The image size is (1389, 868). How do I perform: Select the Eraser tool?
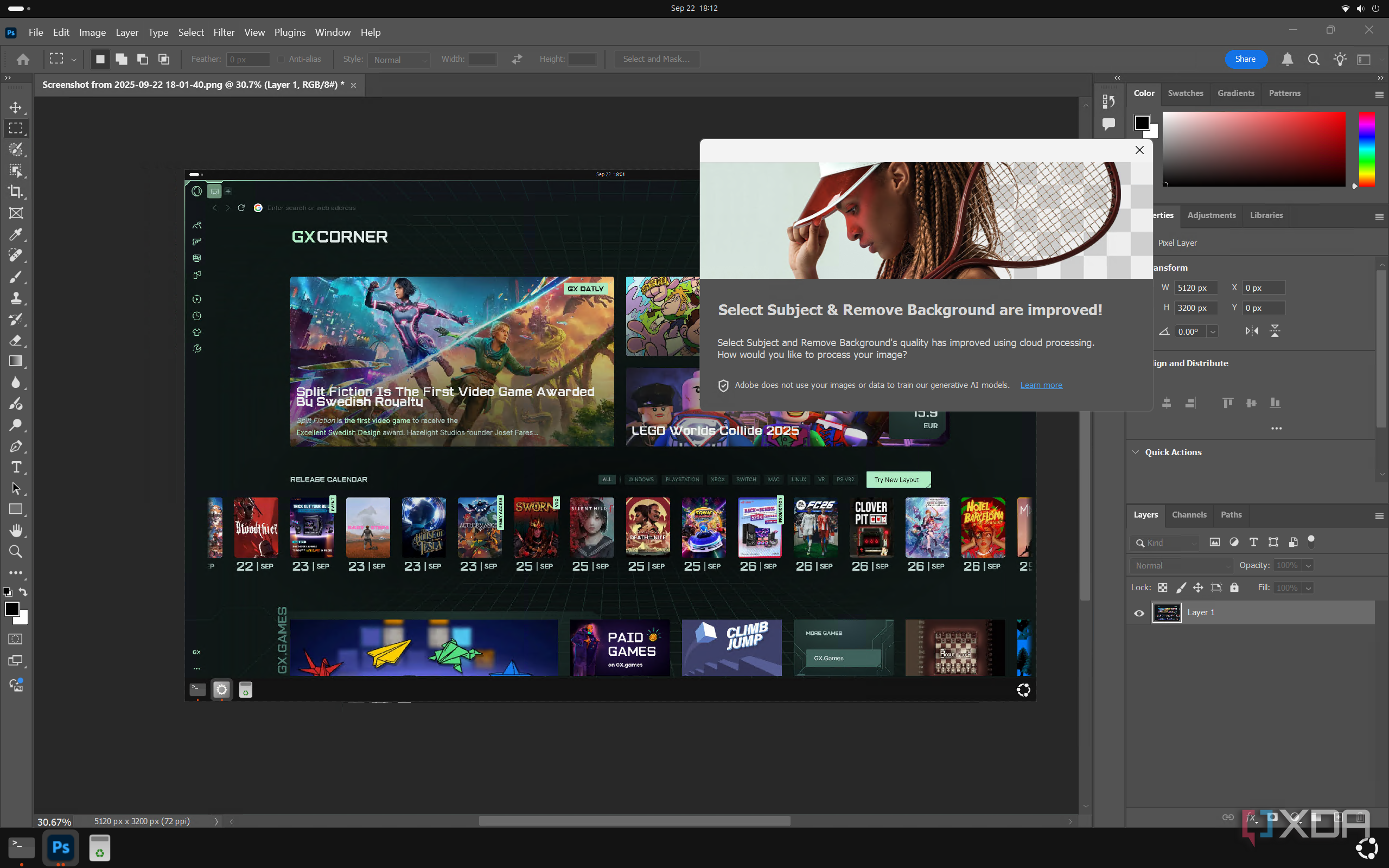16,341
